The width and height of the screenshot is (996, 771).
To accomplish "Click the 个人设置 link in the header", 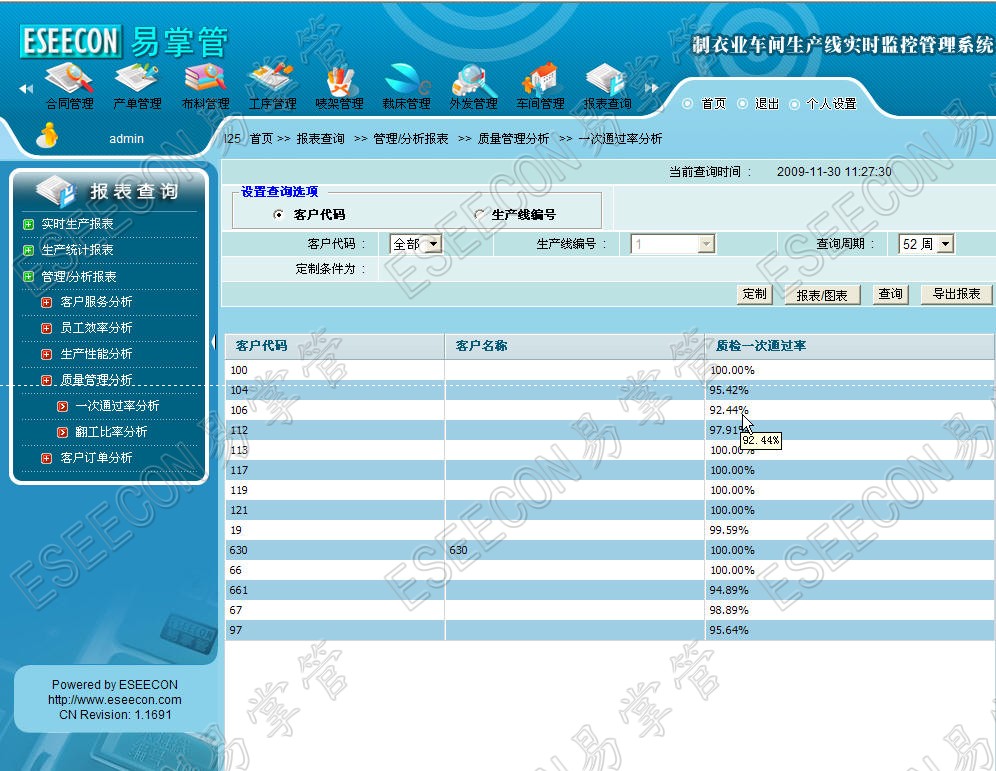I will coord(831,104).
